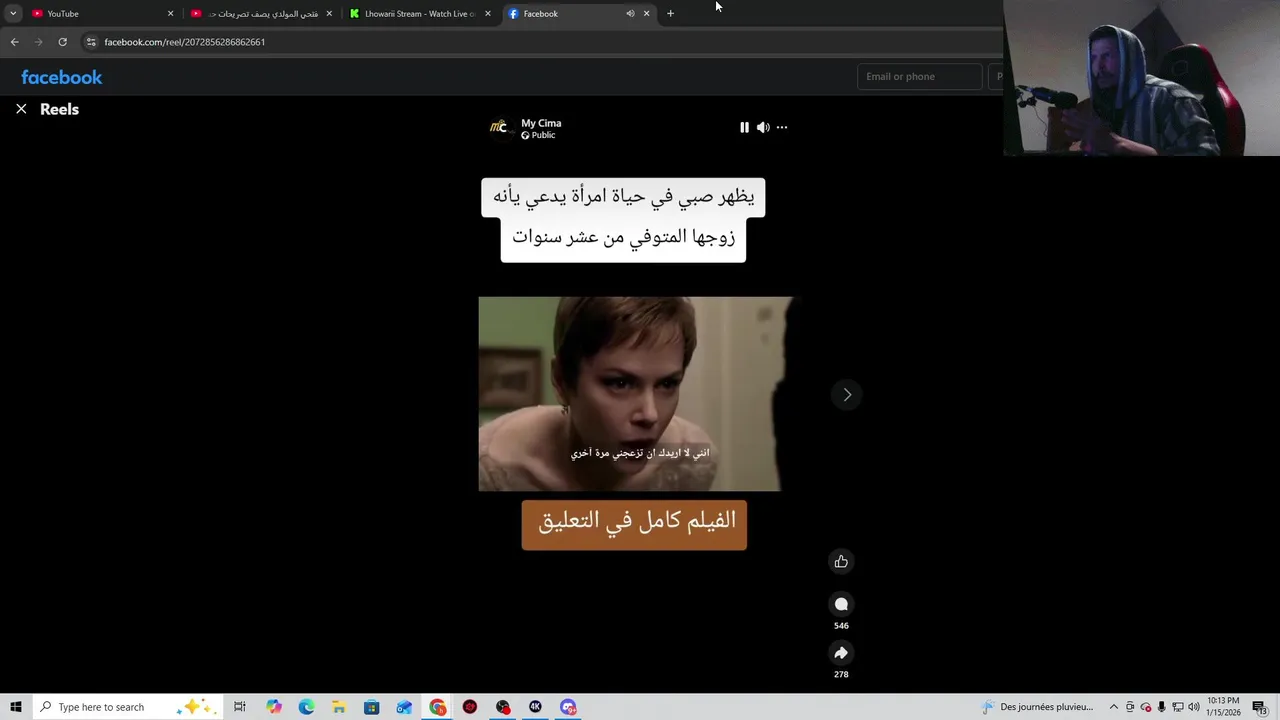The image size is (1280, 720).
Task: Mute the reel using the speaker icon
Action: (x=763, y=127)
